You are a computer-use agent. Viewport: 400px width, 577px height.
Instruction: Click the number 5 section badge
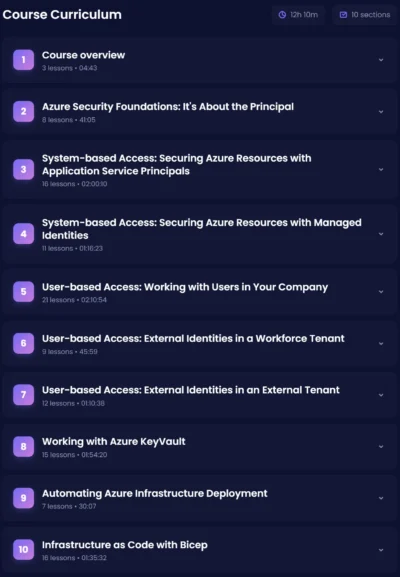[x=24, y=291]
